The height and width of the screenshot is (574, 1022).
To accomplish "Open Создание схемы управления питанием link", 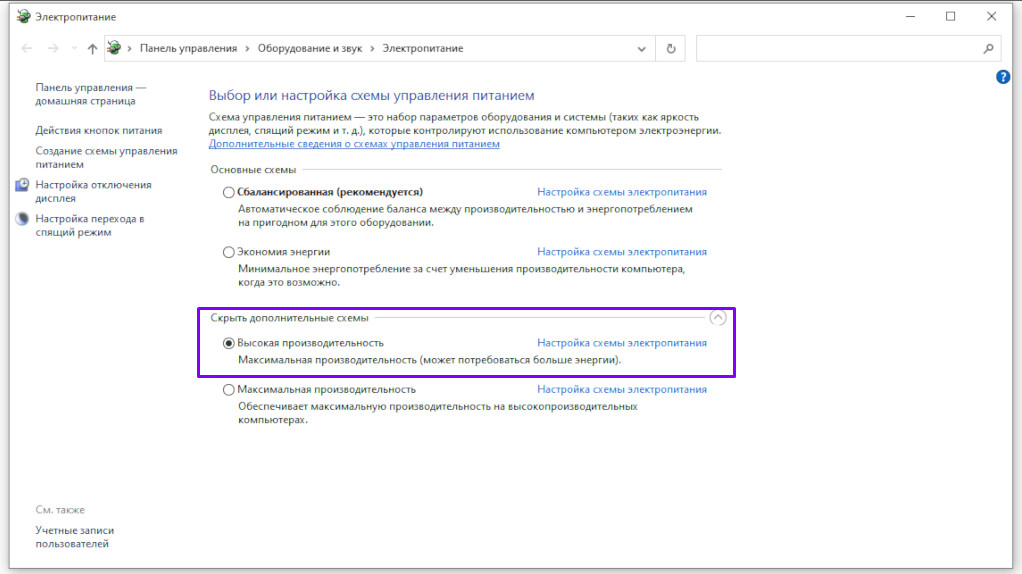I will tap(106, 157).
